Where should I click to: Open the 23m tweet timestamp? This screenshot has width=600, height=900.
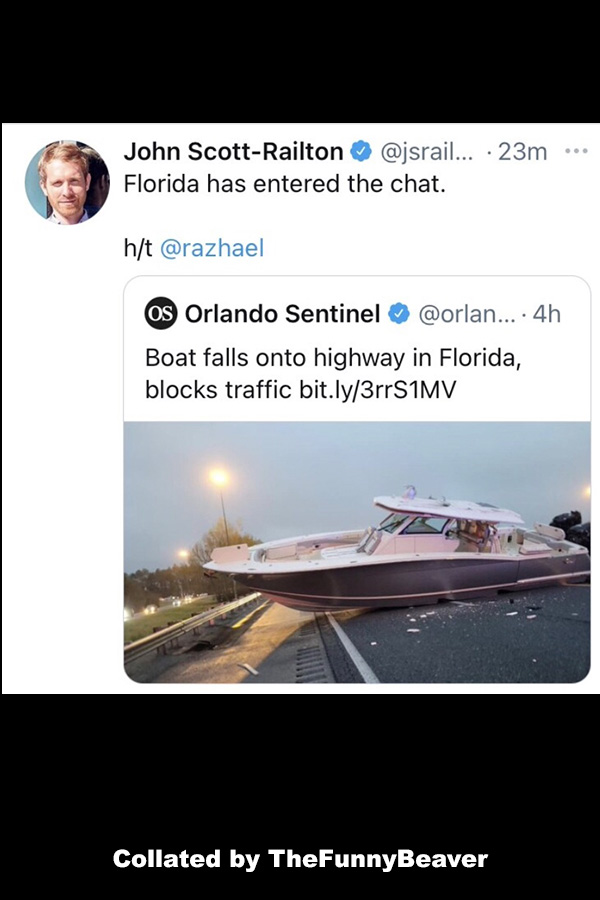(522, 152)
